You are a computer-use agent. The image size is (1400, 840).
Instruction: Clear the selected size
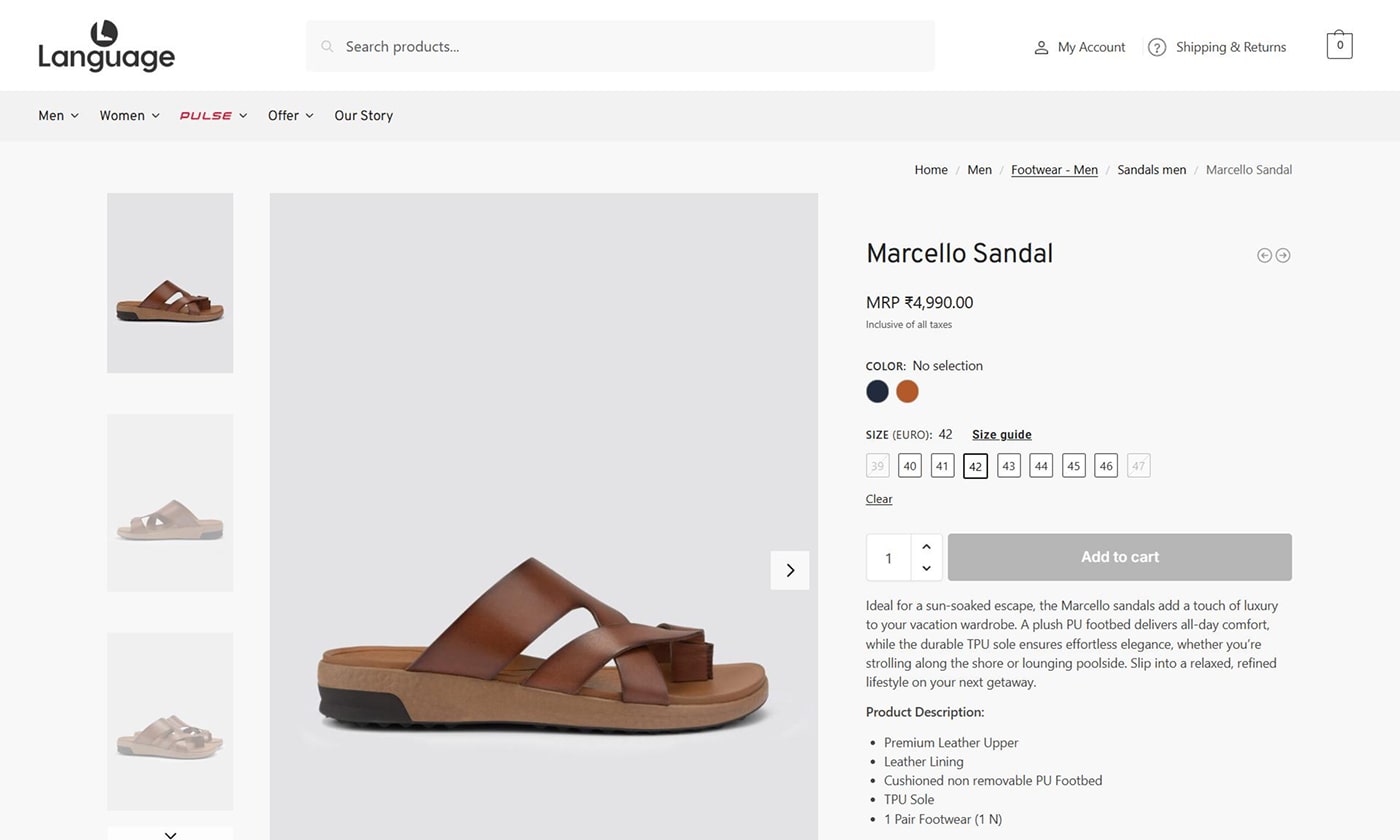(879, 499)
